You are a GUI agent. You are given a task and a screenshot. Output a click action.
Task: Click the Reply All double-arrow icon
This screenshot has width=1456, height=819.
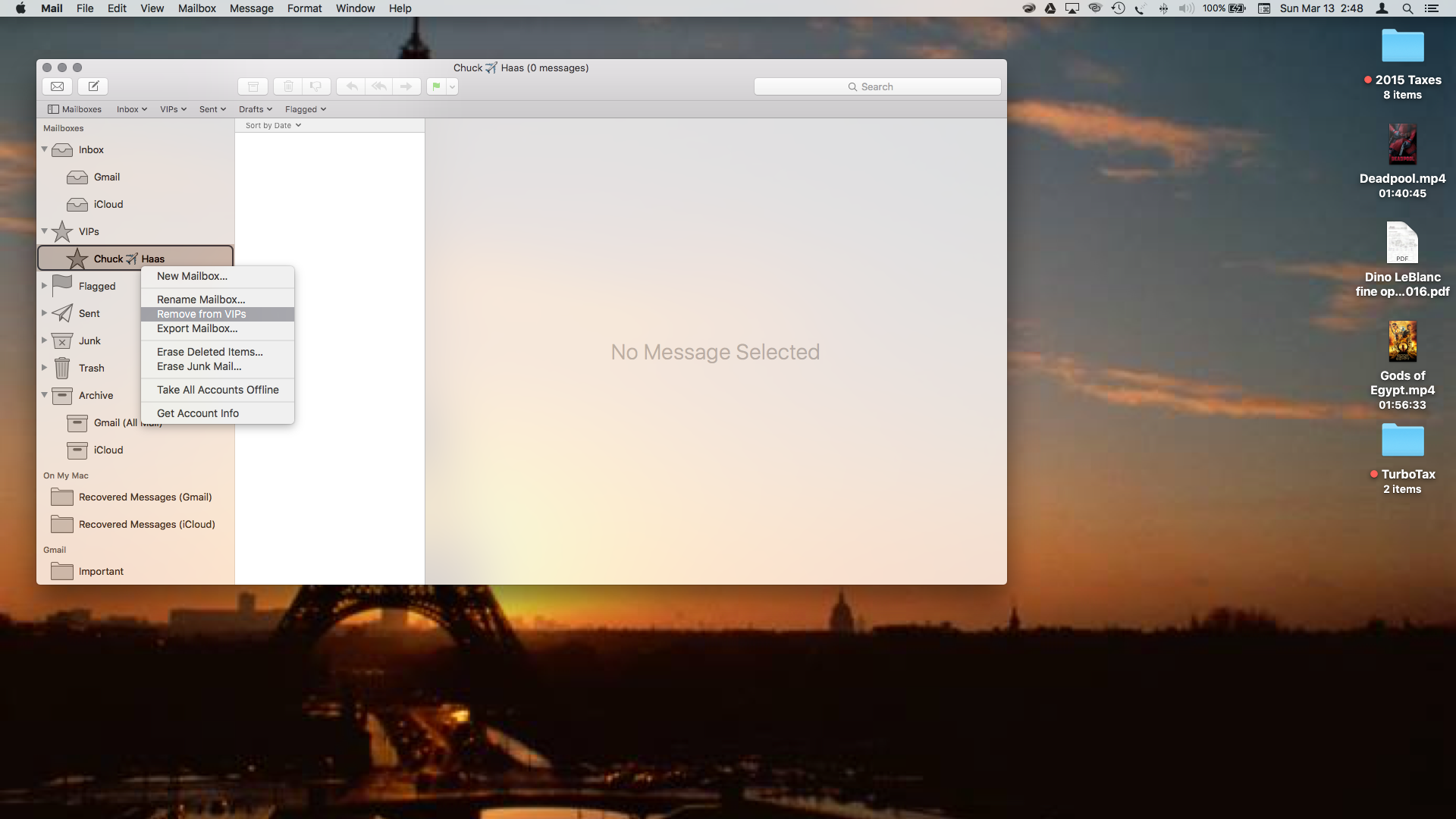click(x=379, y=86)
